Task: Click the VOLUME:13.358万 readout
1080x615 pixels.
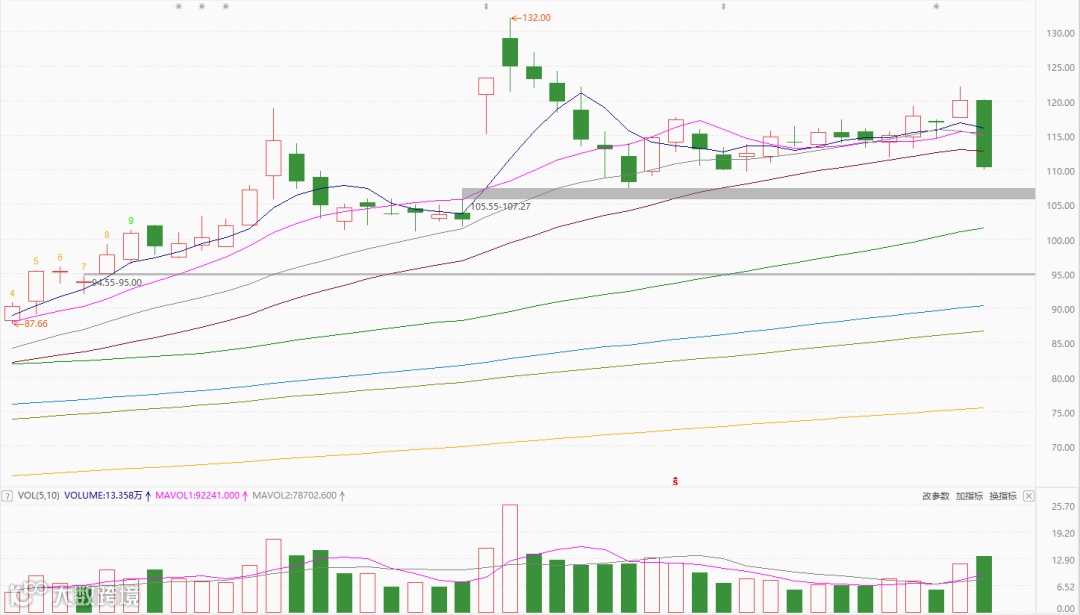Action: pos(103,496)
